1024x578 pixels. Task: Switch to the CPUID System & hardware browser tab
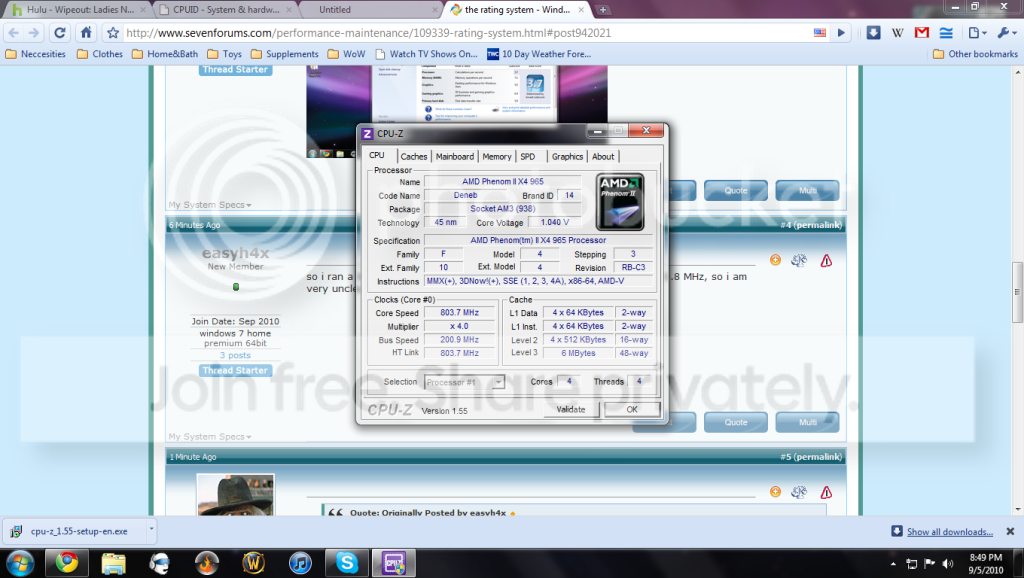point(227,10)
